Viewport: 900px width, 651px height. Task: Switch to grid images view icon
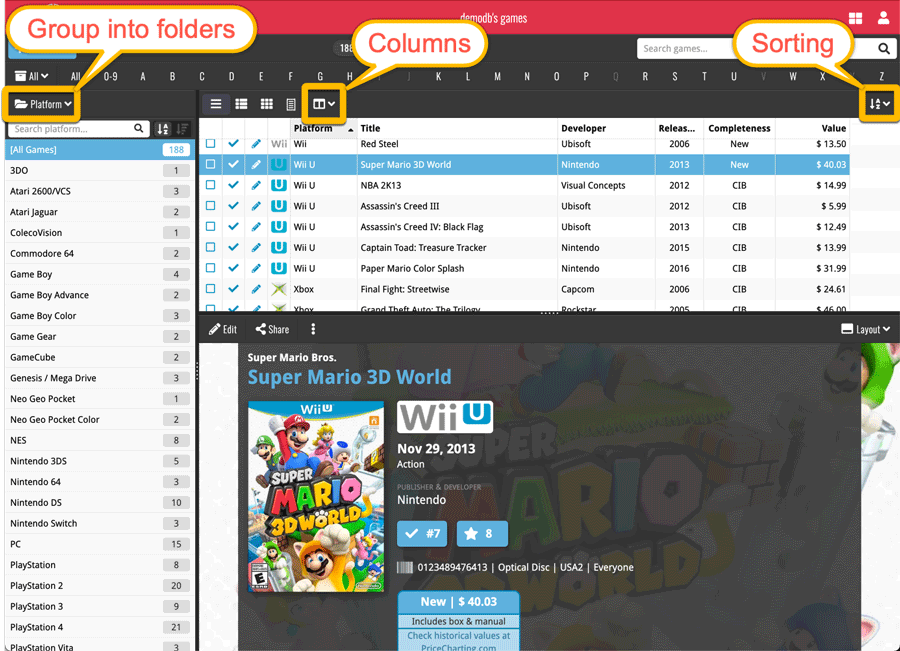tap(266, 104)
